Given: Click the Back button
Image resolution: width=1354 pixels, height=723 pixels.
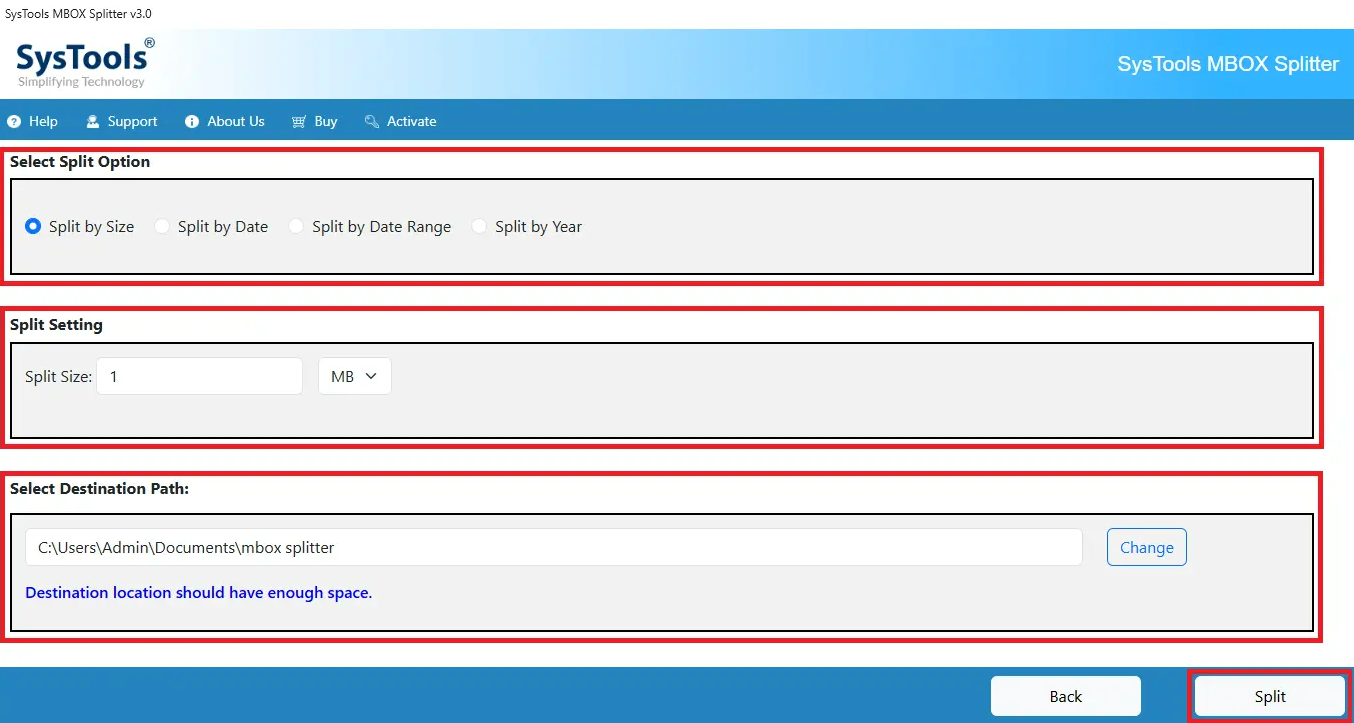Looking at the screenshot, I should pos(1066,696).
